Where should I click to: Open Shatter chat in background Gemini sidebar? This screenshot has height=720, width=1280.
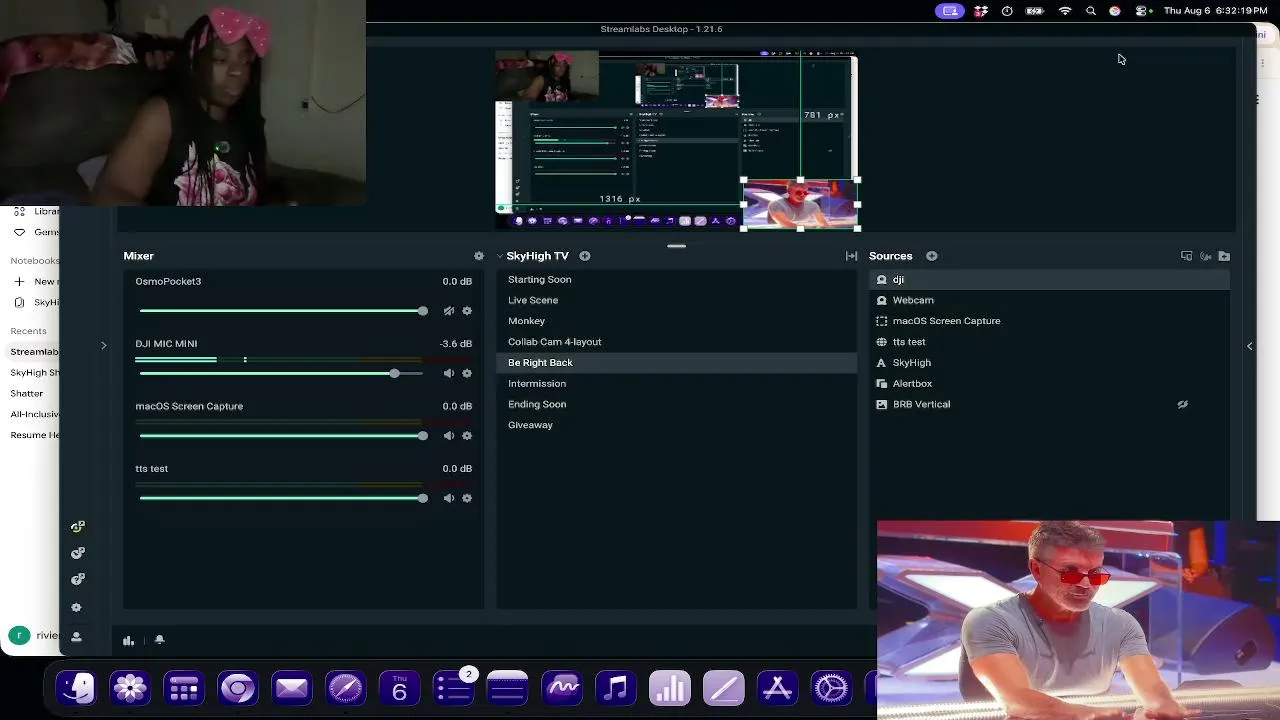[x=27, y=393]
